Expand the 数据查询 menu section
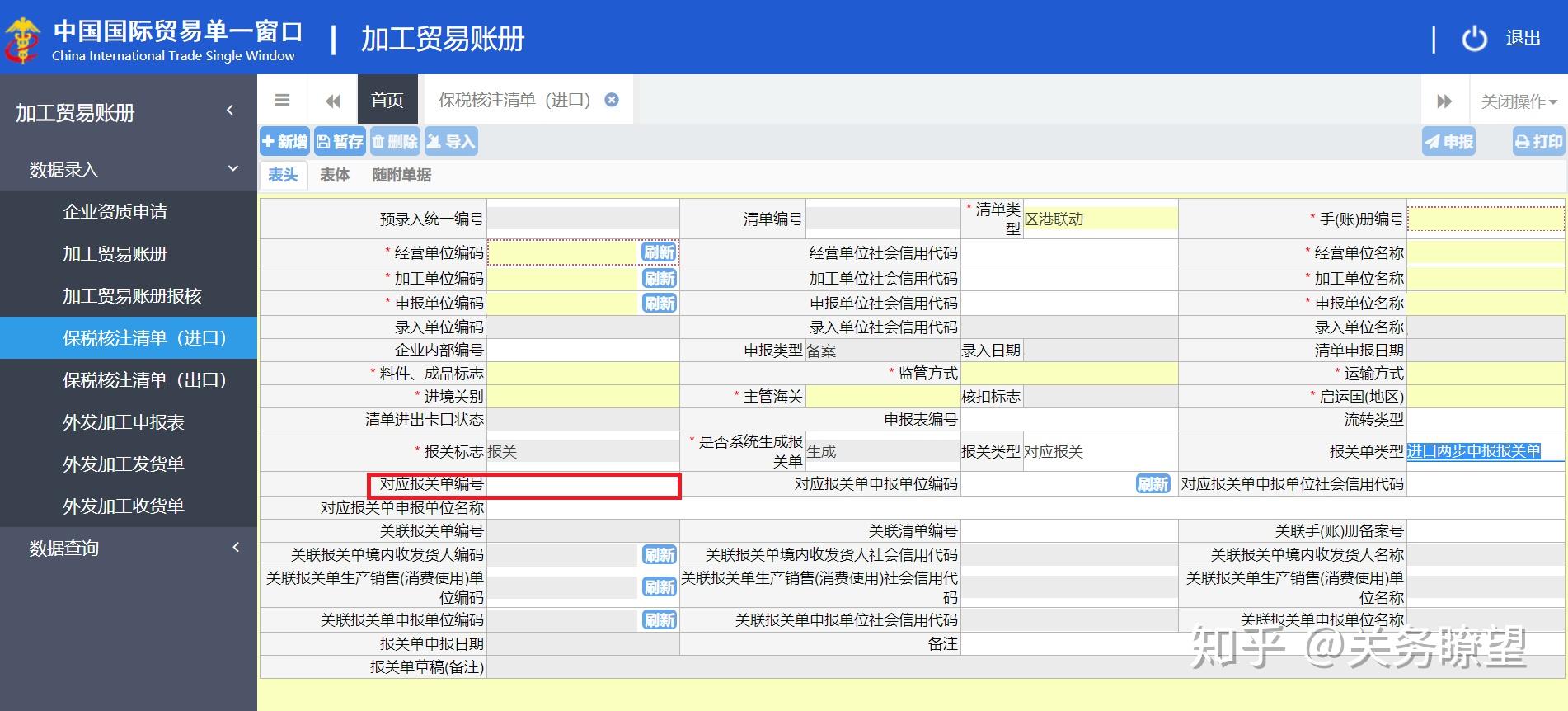 pyautogui.click(x=128, y=548)
